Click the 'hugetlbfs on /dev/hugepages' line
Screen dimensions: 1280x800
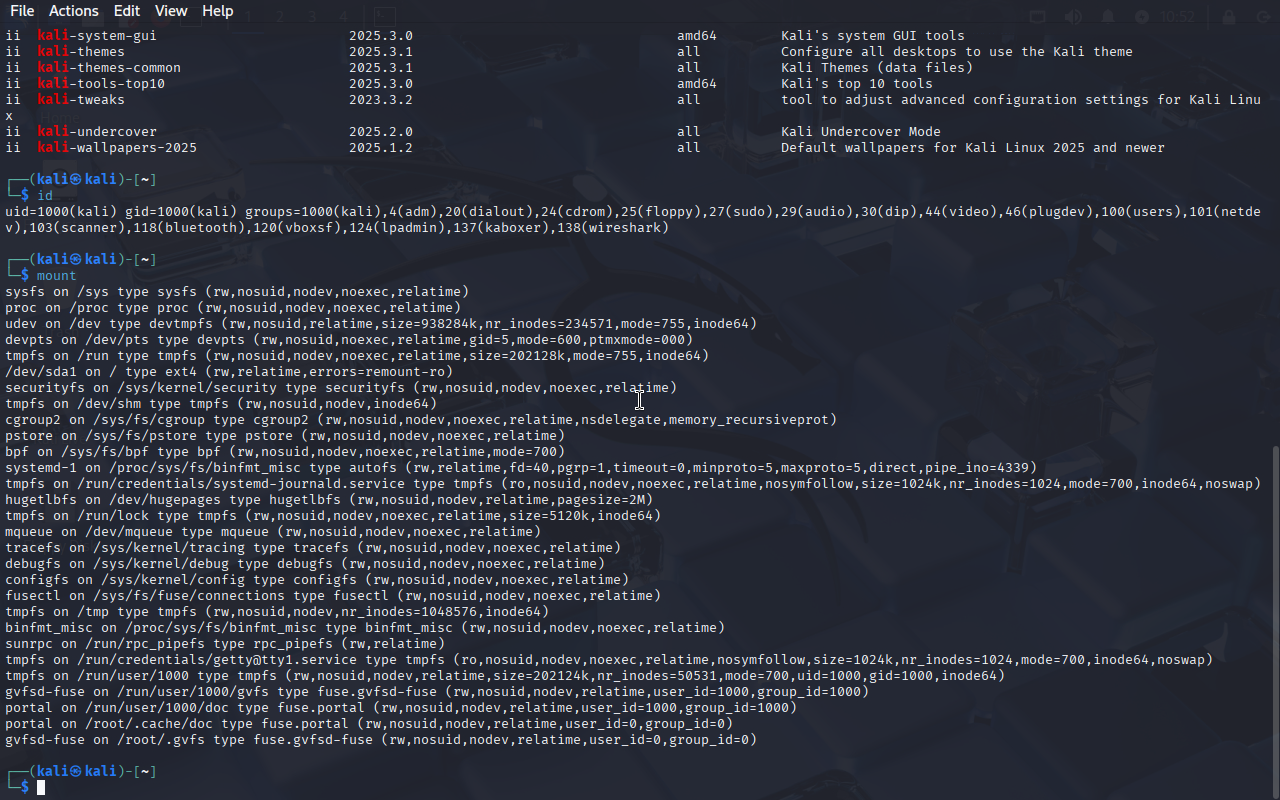coord(329,500)
